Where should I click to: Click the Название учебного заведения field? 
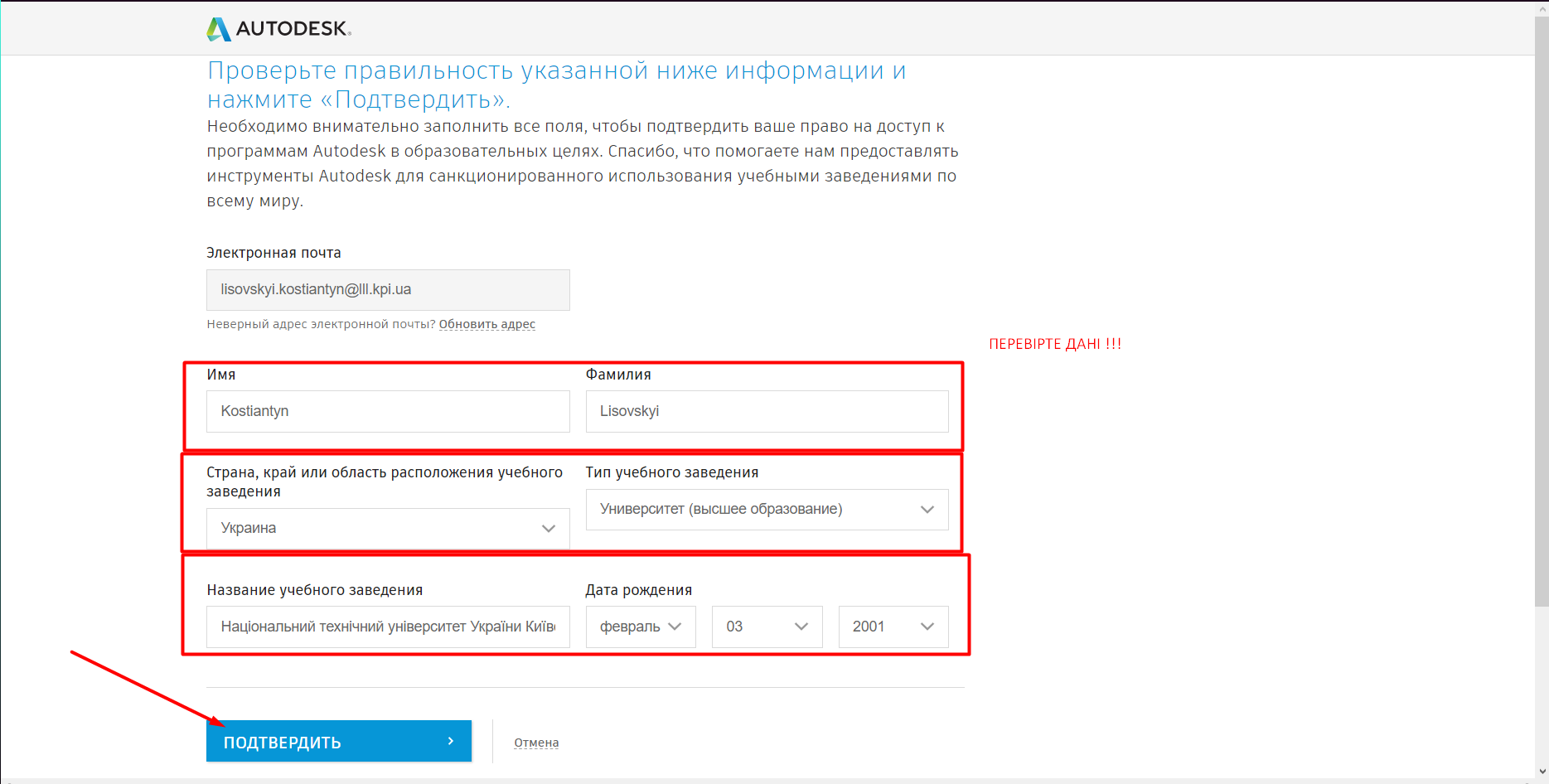pos(388,627)
